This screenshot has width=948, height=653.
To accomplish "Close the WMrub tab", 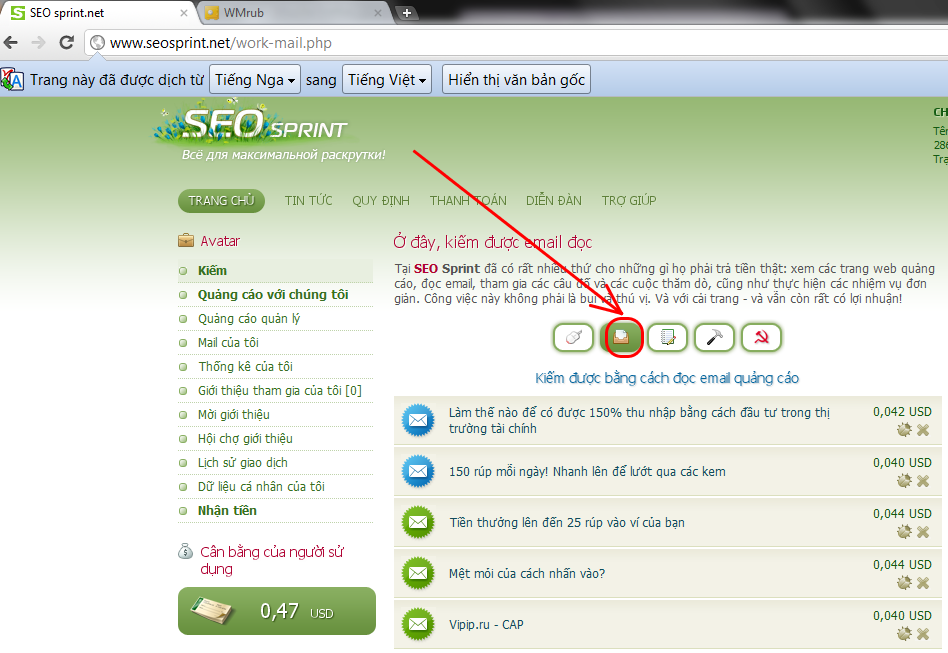I will pos(378,13).
